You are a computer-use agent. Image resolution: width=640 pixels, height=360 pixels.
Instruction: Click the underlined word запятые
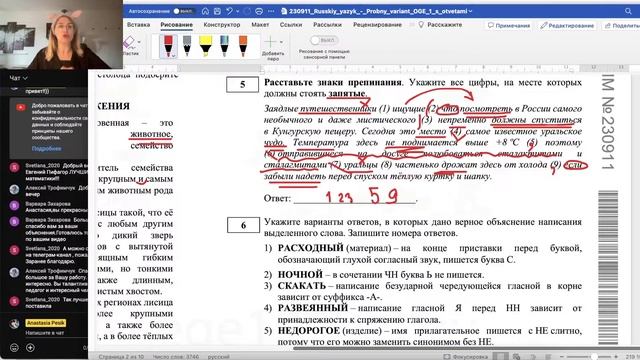pos(347,93)
